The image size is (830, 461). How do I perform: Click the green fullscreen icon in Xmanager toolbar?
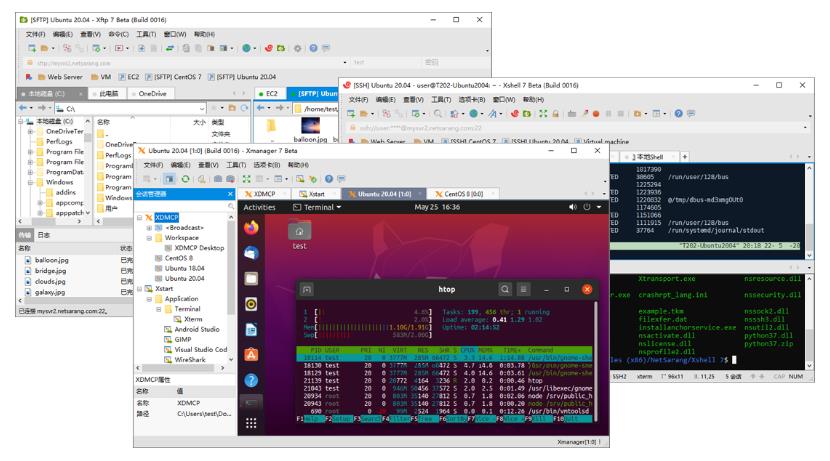tap(246, 179)
